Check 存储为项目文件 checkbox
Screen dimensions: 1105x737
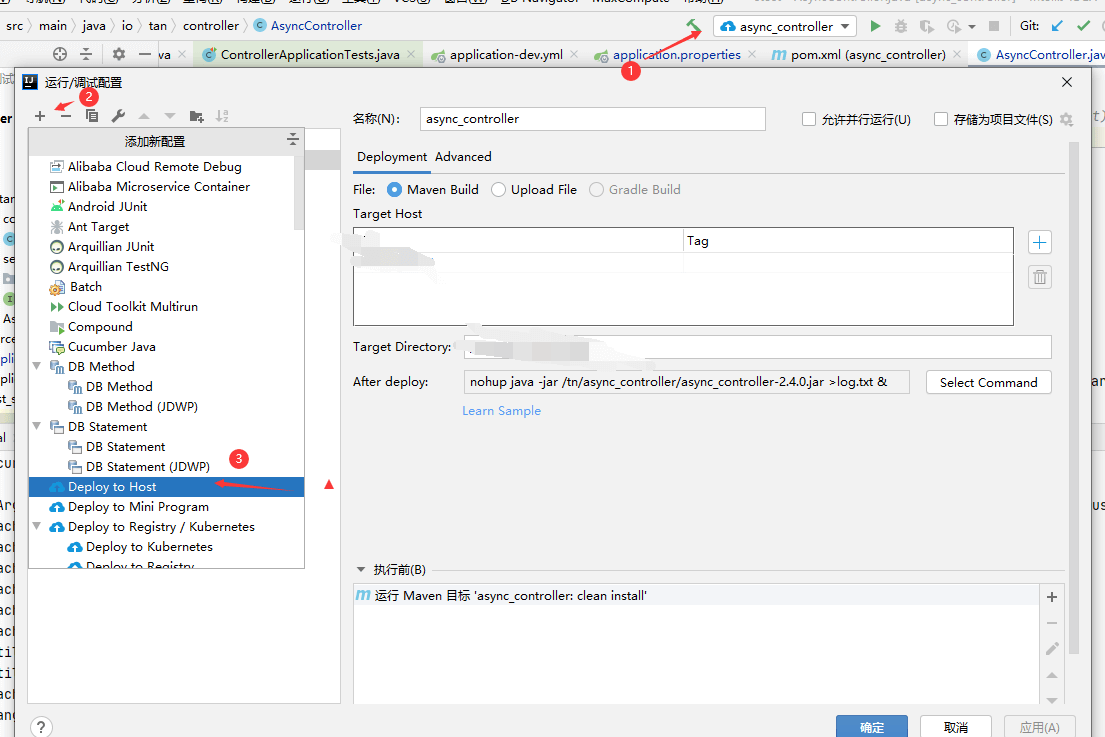pos(941,119)
